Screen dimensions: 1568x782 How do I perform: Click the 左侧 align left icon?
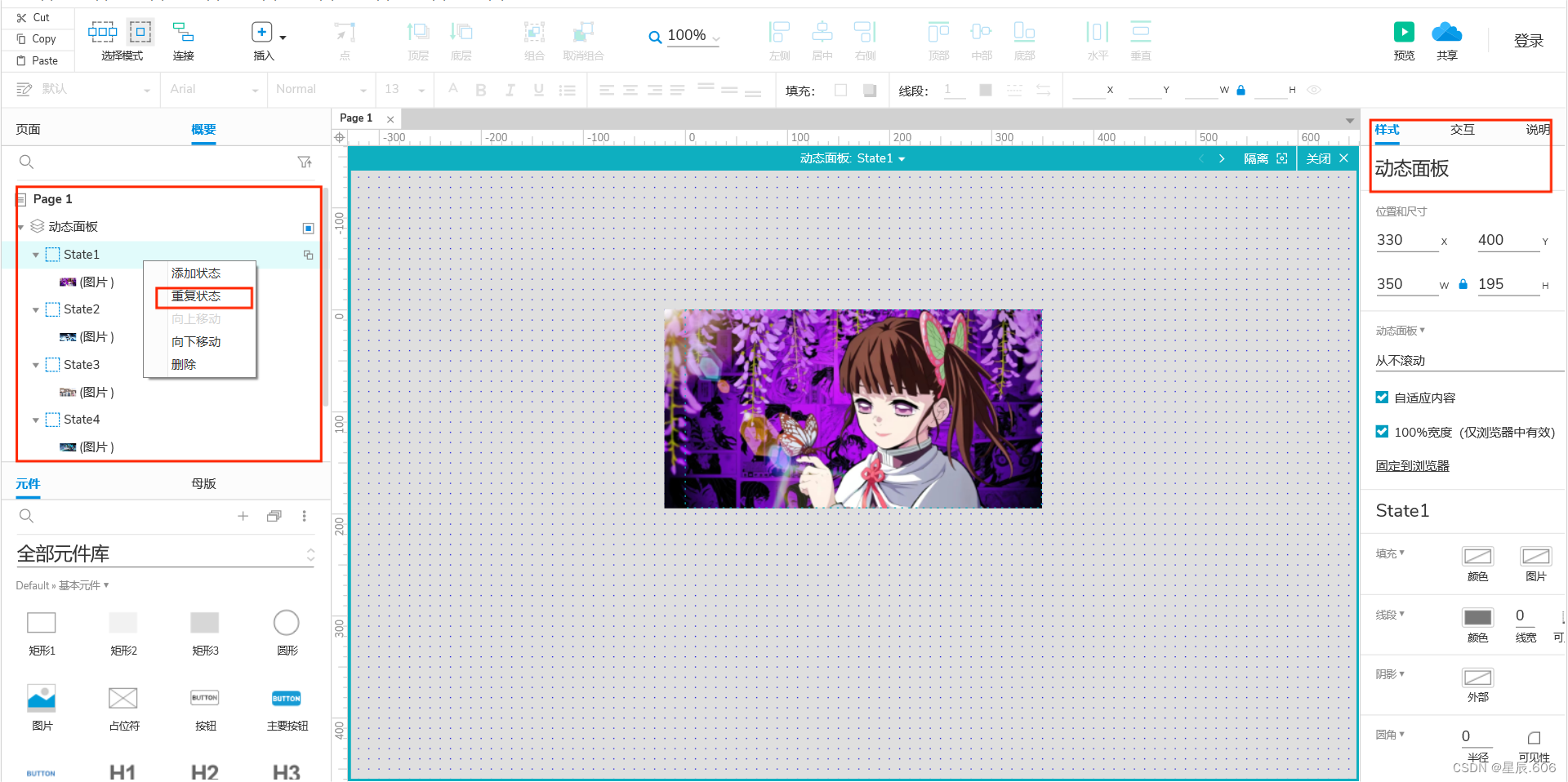pyautogui.click(x=779, y=32)
